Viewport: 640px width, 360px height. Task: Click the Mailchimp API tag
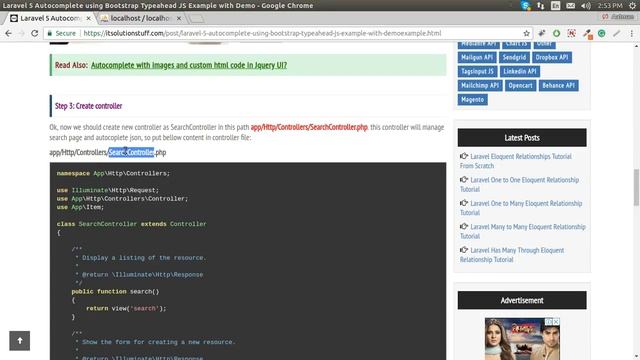tap(480, 86)
